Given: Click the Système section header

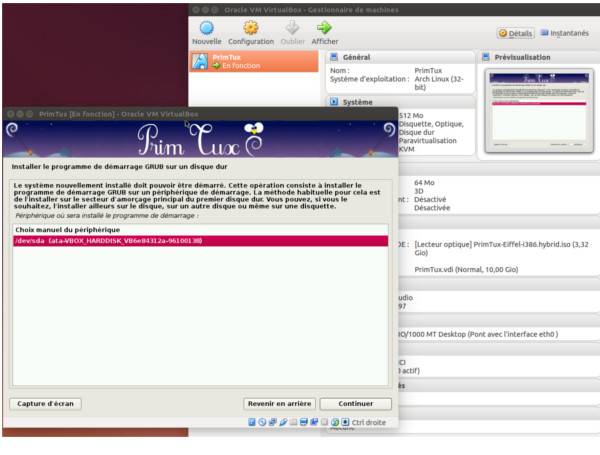Looking at the screenshot, I should coord(400,102).
